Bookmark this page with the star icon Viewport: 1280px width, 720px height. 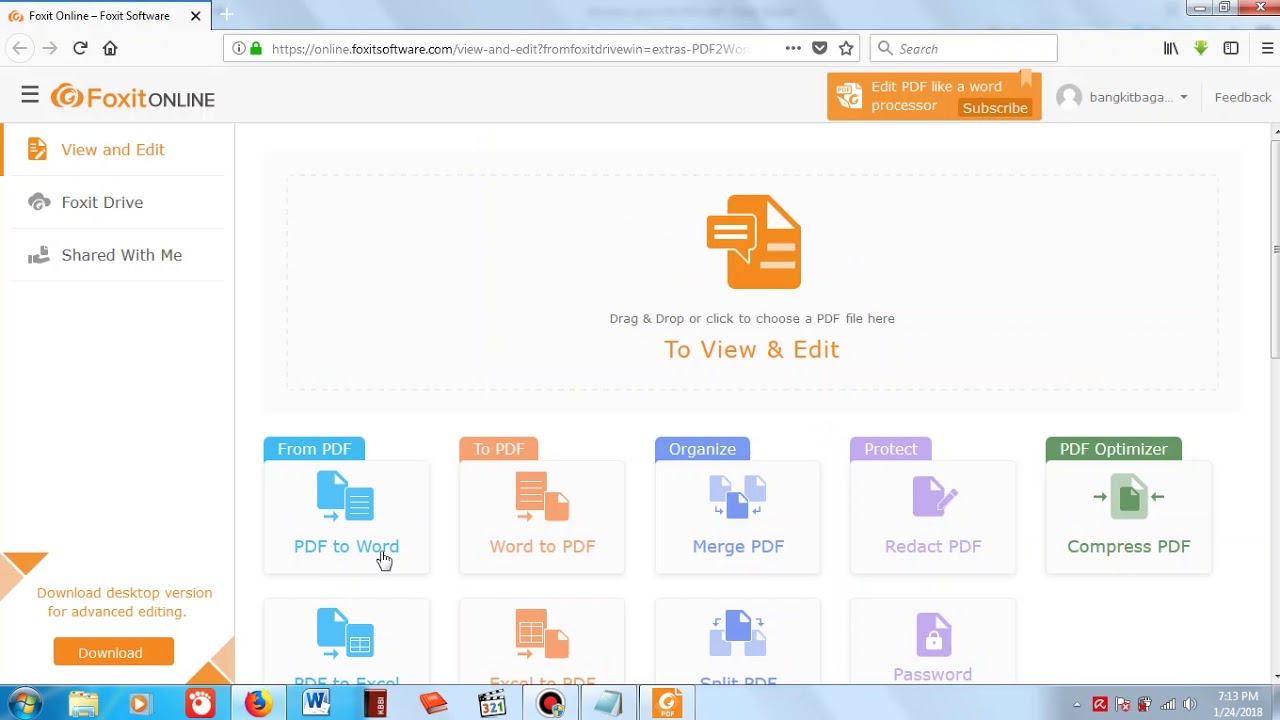pos(846,48)
